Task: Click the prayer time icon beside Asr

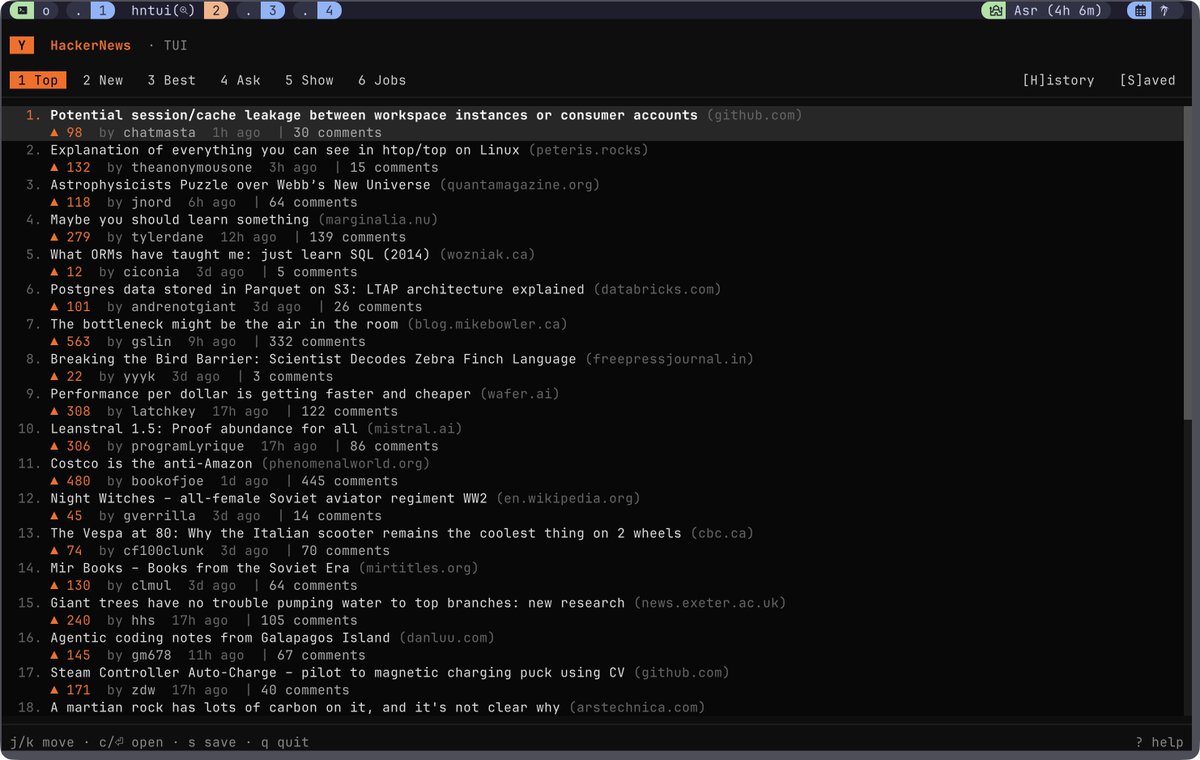Action: coord(994,11)
